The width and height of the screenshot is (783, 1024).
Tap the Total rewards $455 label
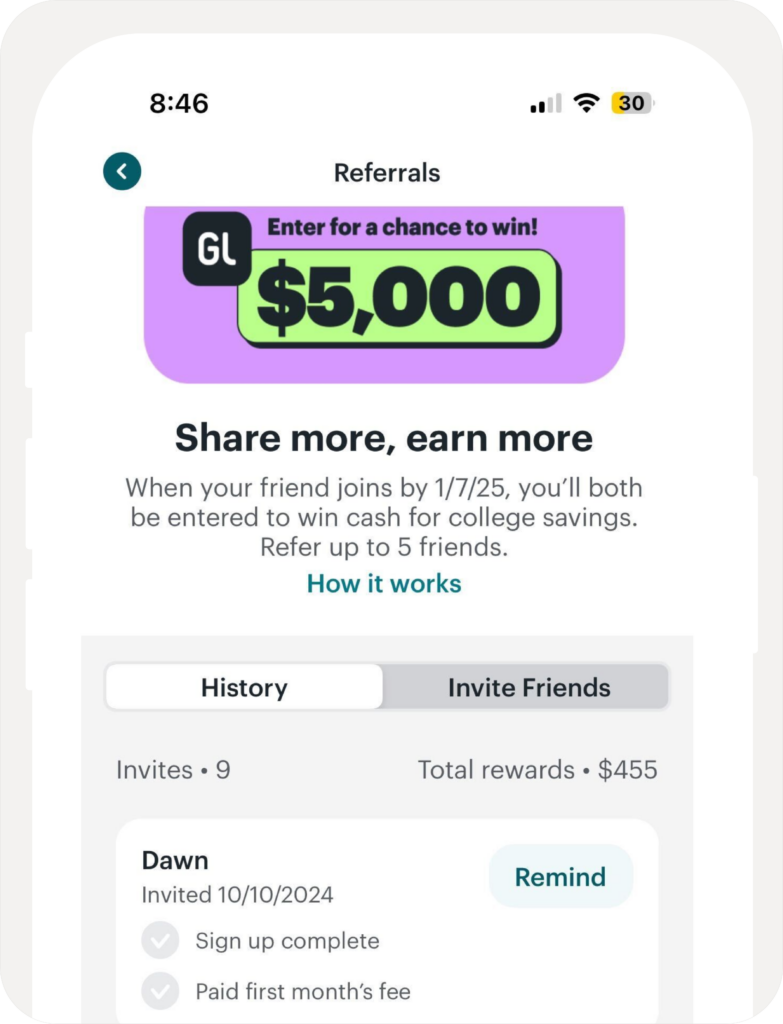click(x=537, y=770)
